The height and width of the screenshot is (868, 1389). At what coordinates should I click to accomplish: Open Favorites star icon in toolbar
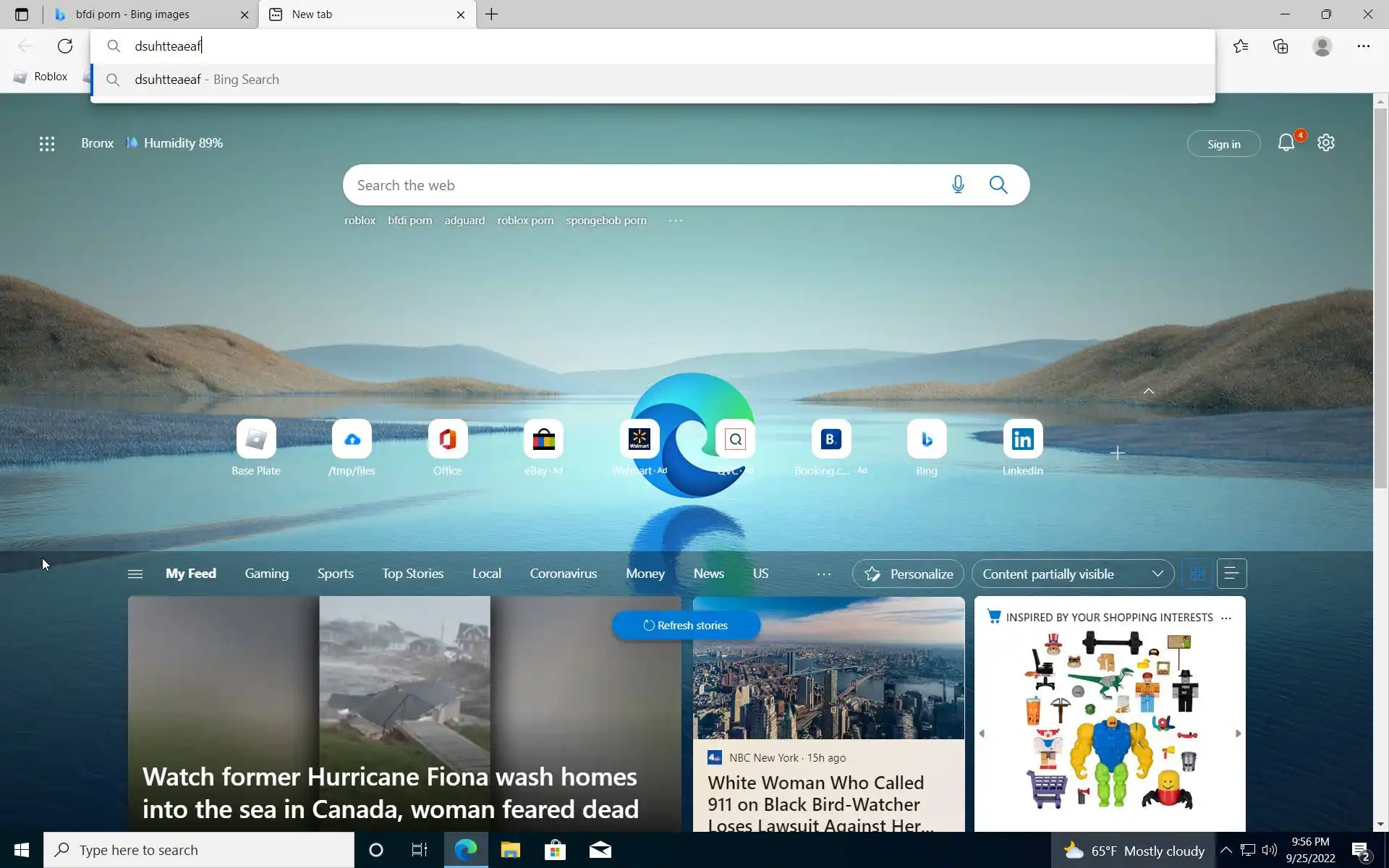pos(1241,46)
